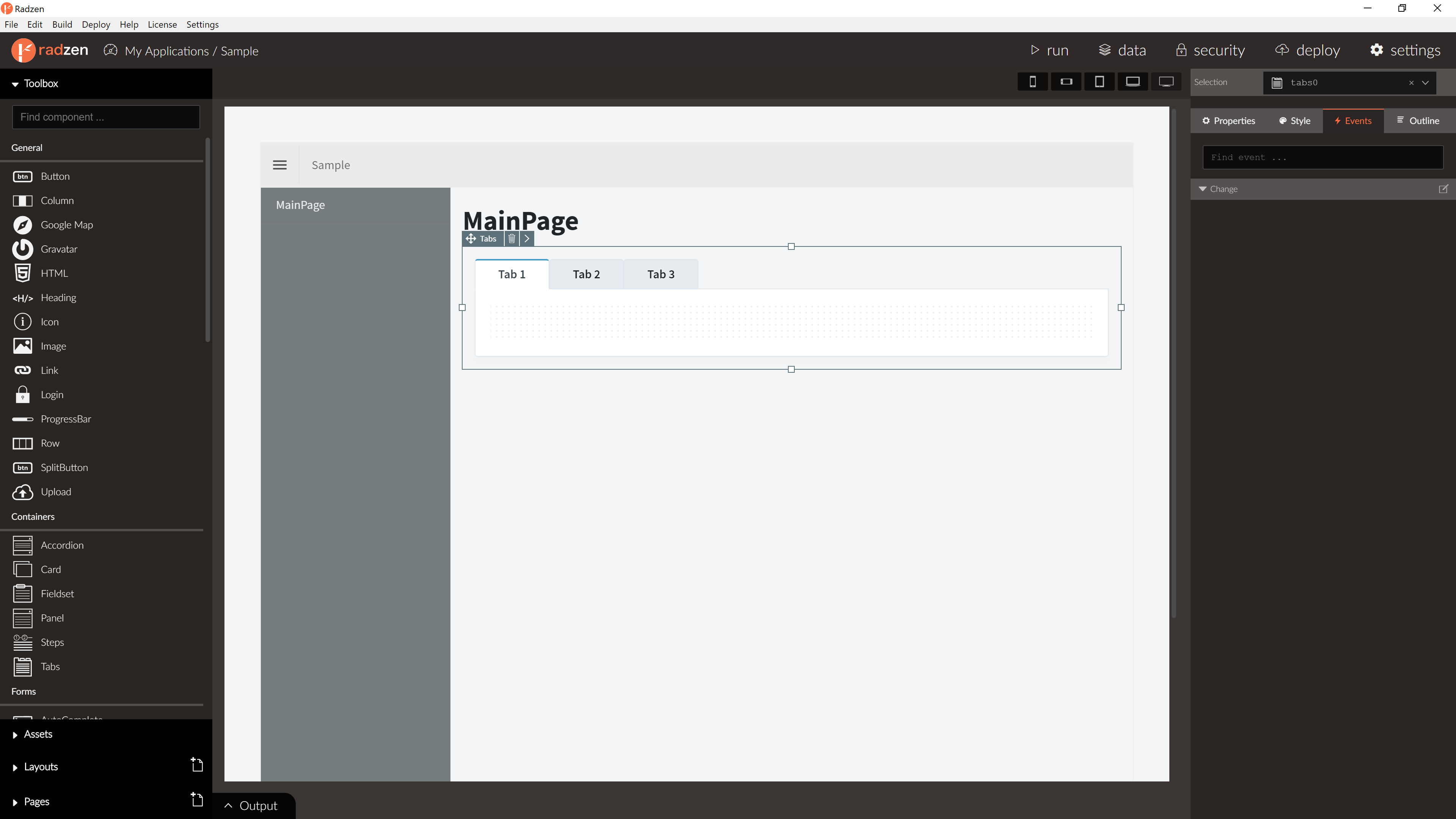Open the File menu

coord(11,24)
